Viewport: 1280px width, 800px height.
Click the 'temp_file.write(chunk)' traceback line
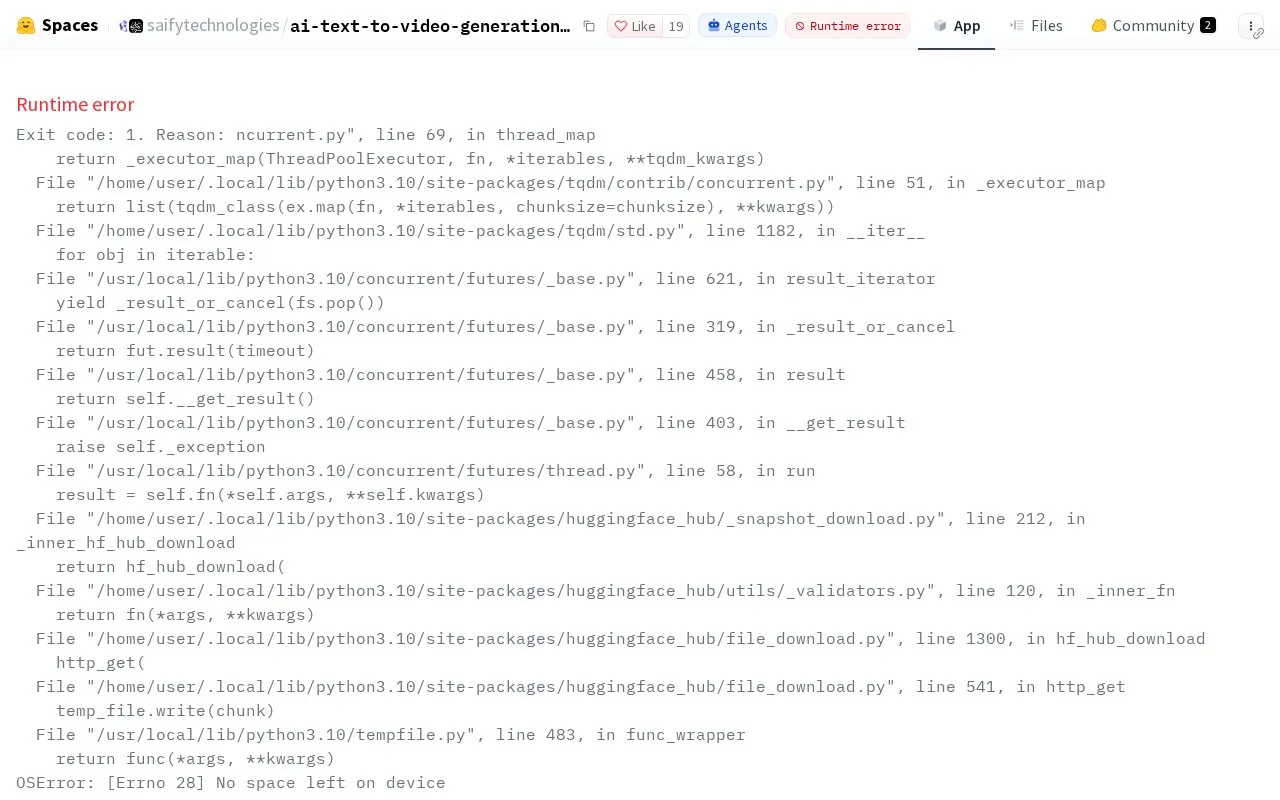coord(165,710)
